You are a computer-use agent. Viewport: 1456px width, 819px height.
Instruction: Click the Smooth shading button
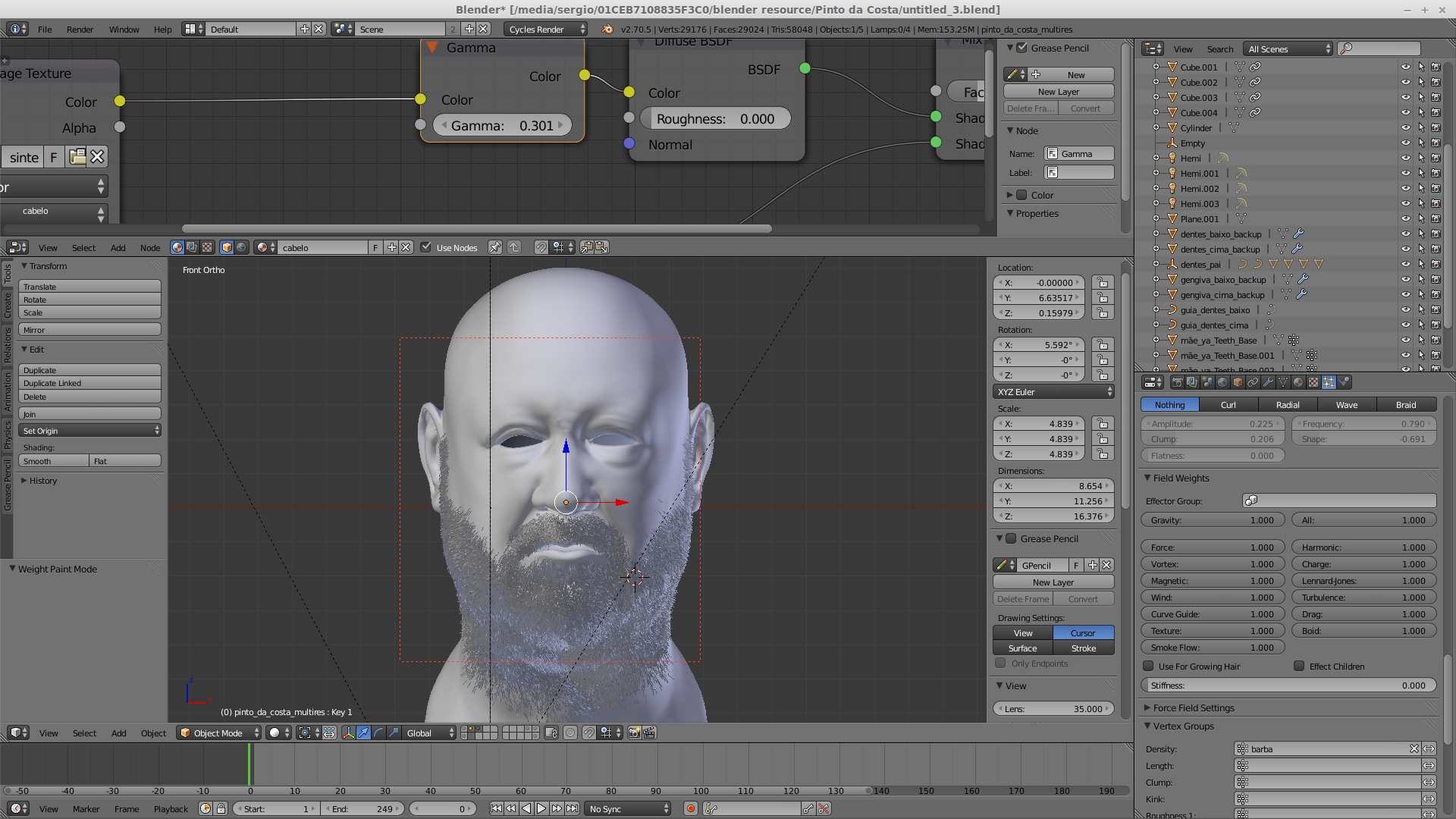click(53, 461)
